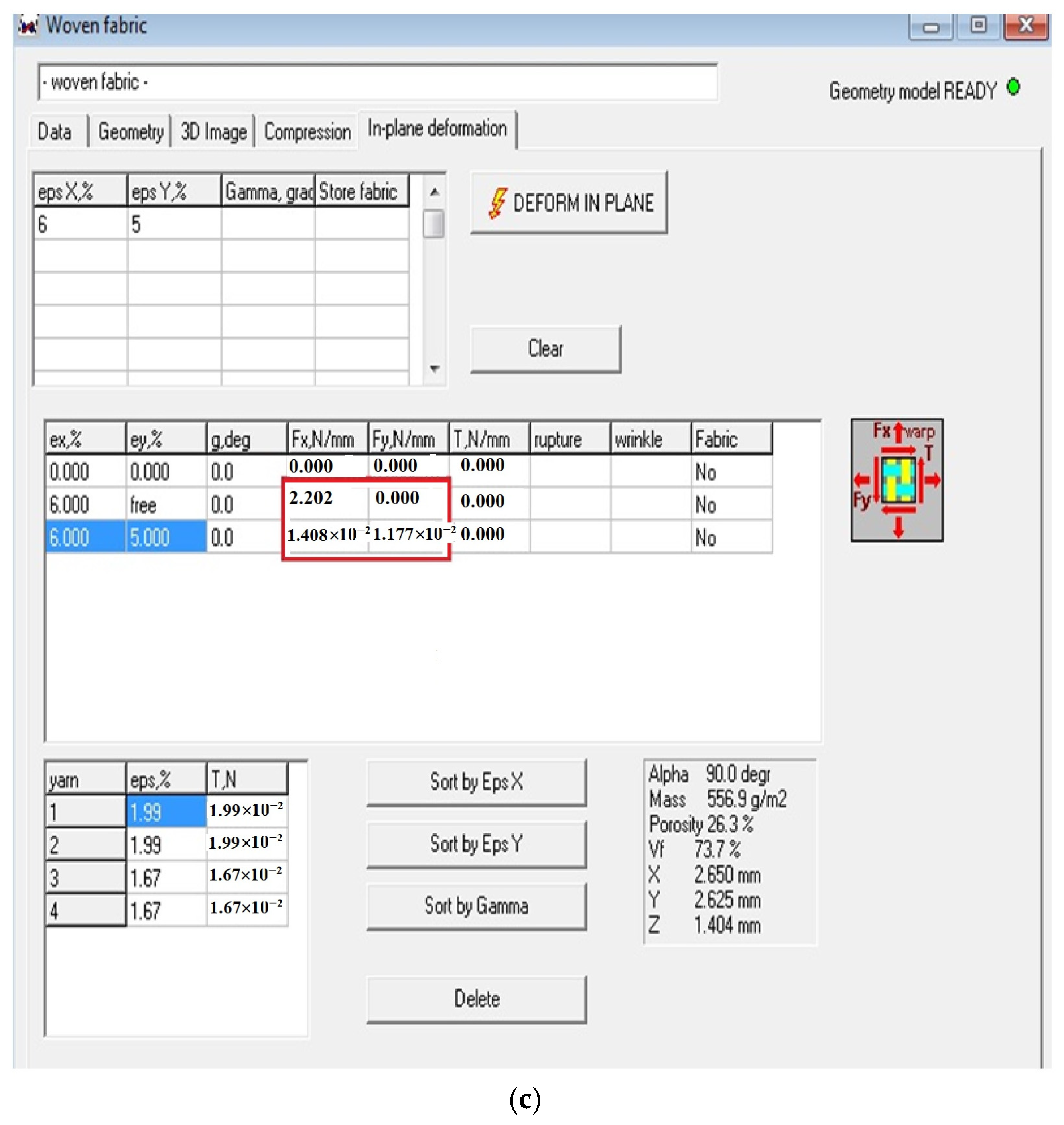Click the Fx/Fy force diagram icon

tap(897, 480)
